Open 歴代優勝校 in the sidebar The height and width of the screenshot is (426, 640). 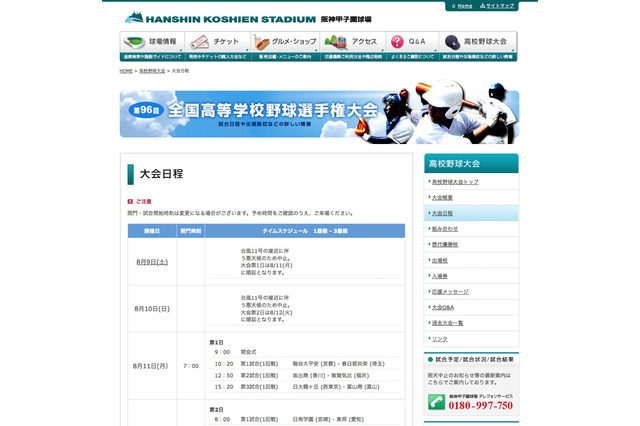tap(445, 245)
